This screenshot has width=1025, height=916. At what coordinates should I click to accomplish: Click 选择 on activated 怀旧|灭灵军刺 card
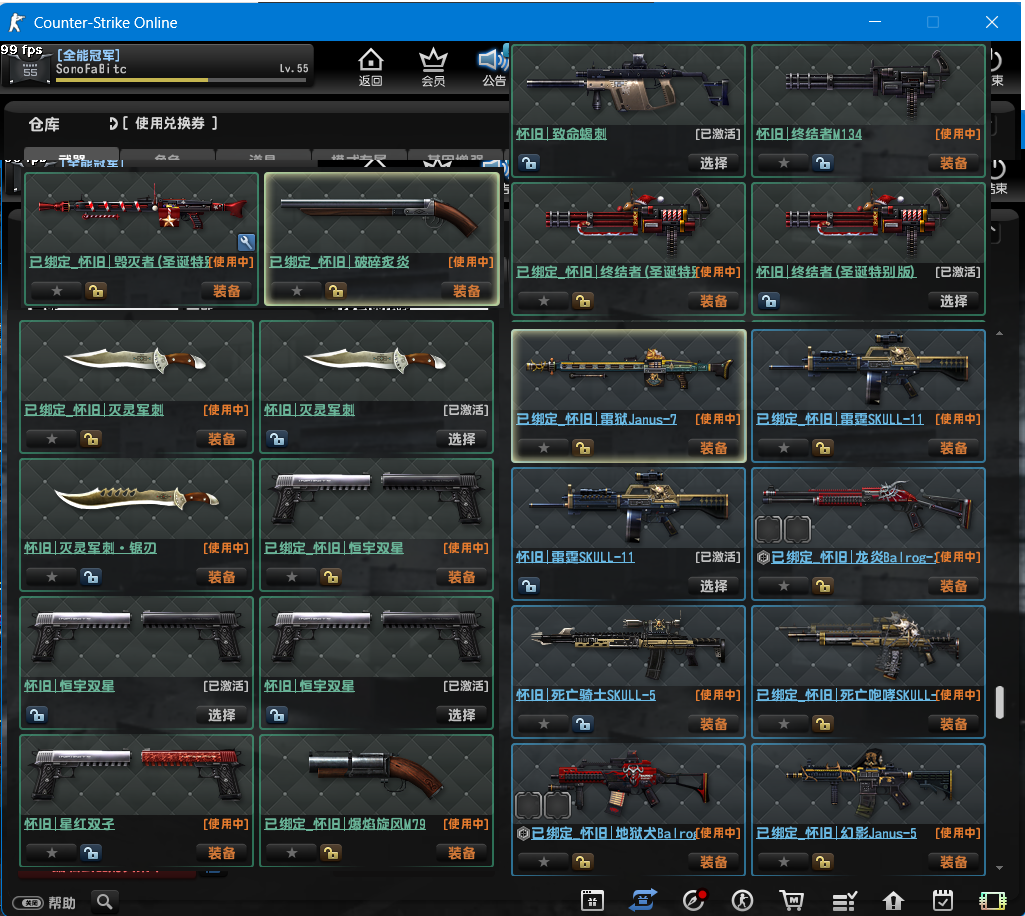tap(462, 439)
